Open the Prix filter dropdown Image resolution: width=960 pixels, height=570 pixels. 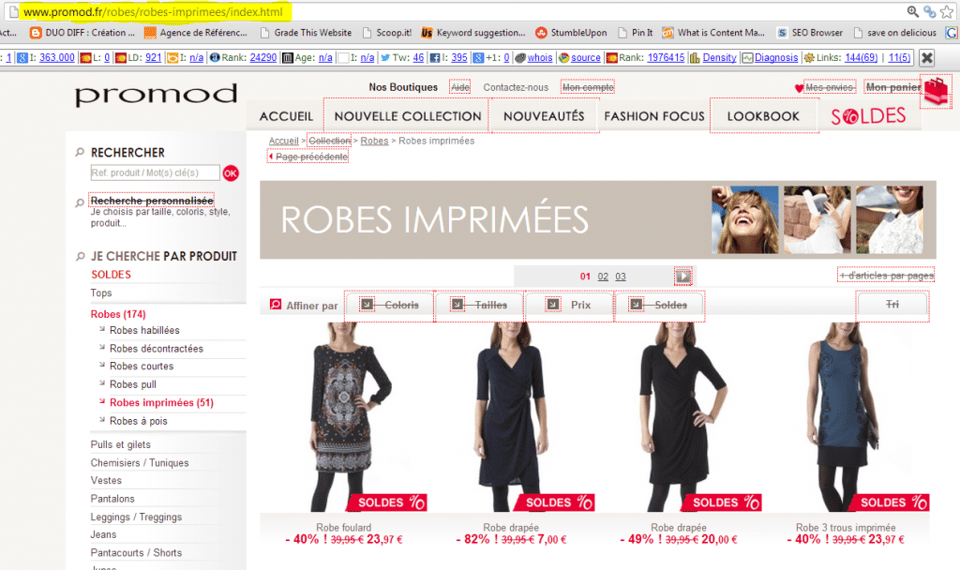click(569, 305)
